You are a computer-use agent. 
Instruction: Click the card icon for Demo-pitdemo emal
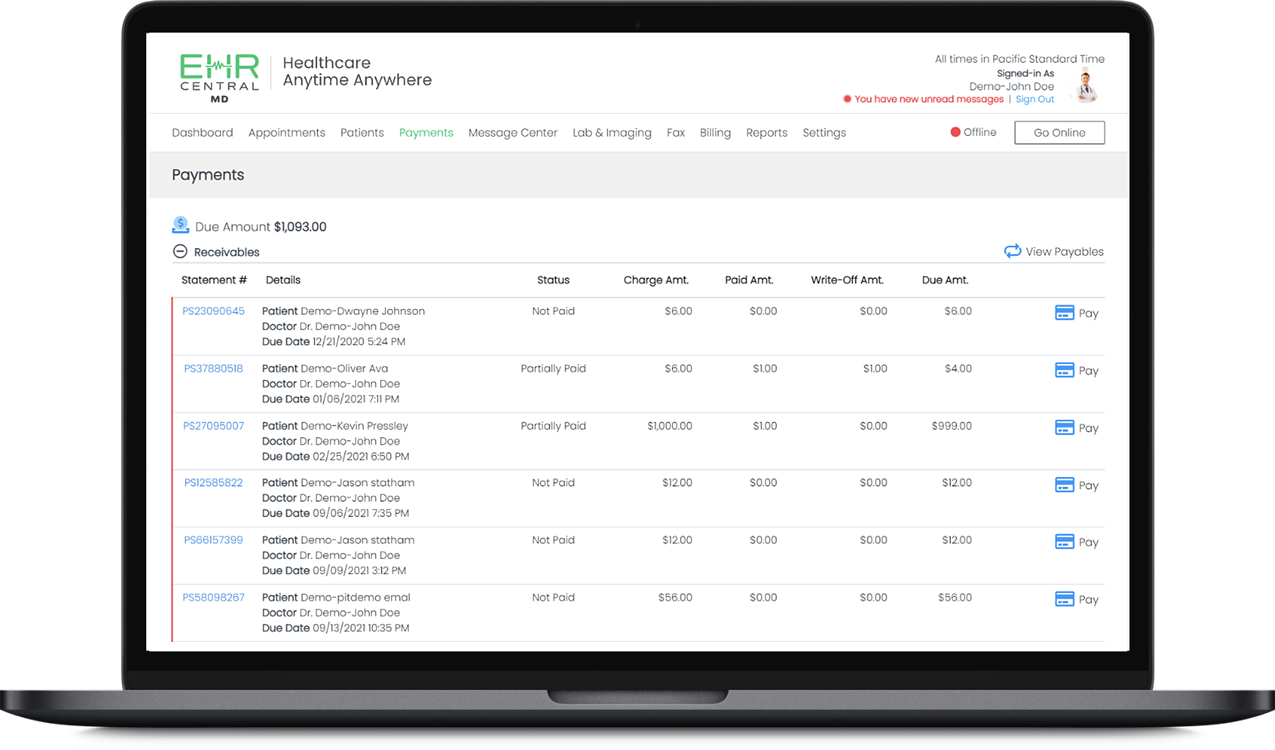tap(1064, 599)
